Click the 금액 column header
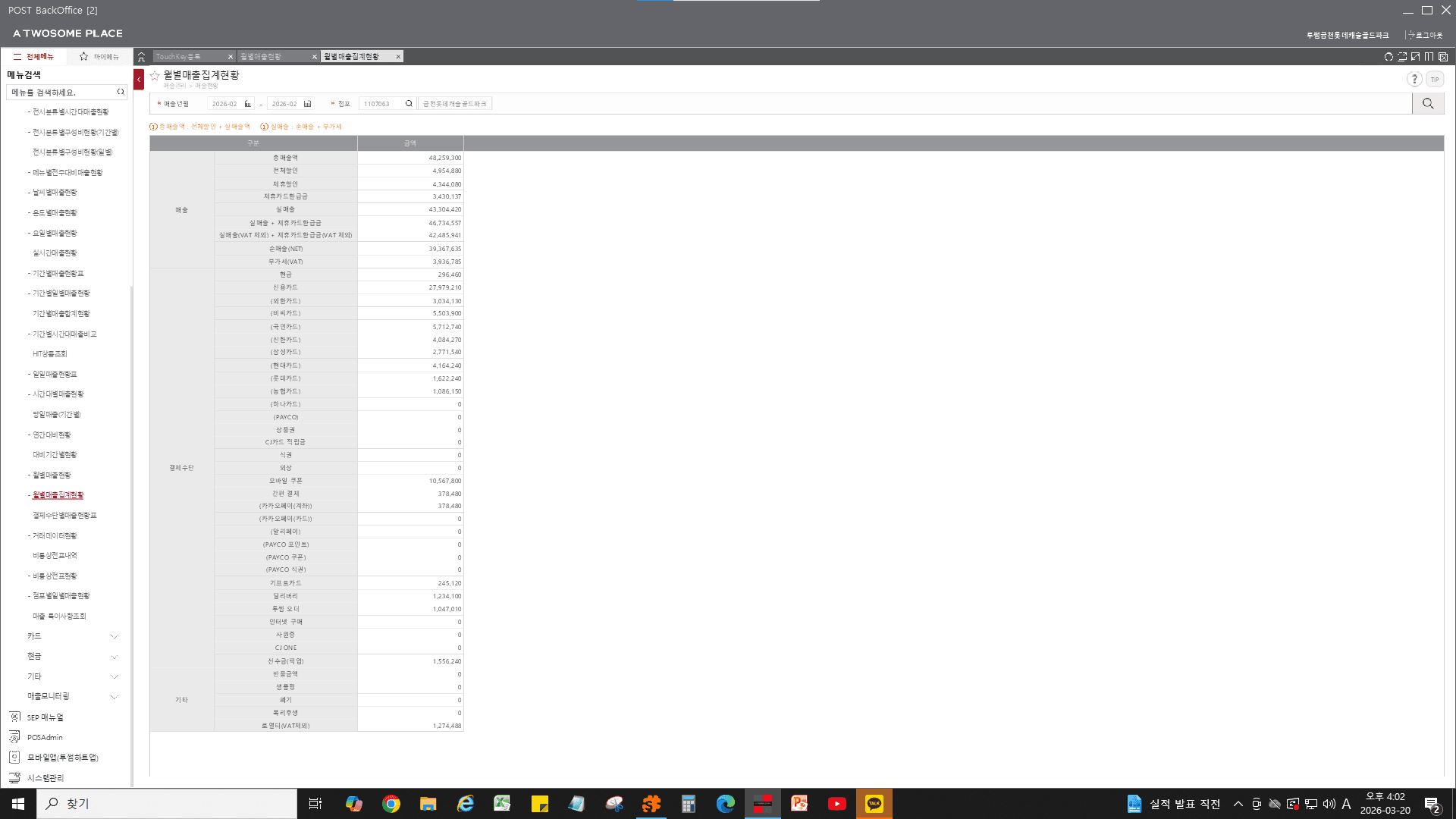1456x819 pixels. point(410,143)
